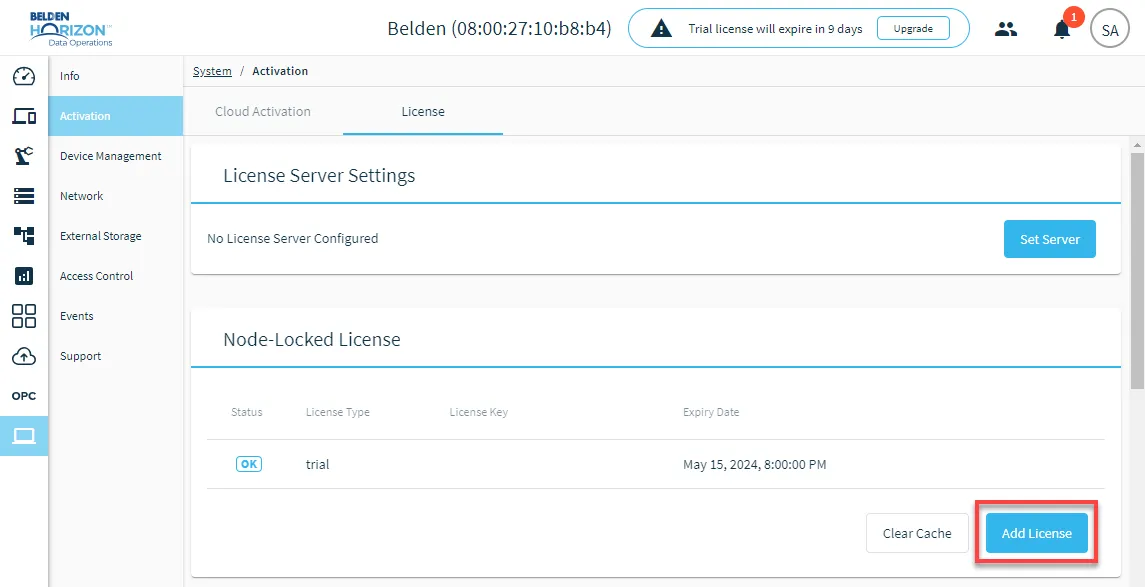1145x587 pixels.
Task: Open the SA user avatar menu
Action: (1110, 30)
